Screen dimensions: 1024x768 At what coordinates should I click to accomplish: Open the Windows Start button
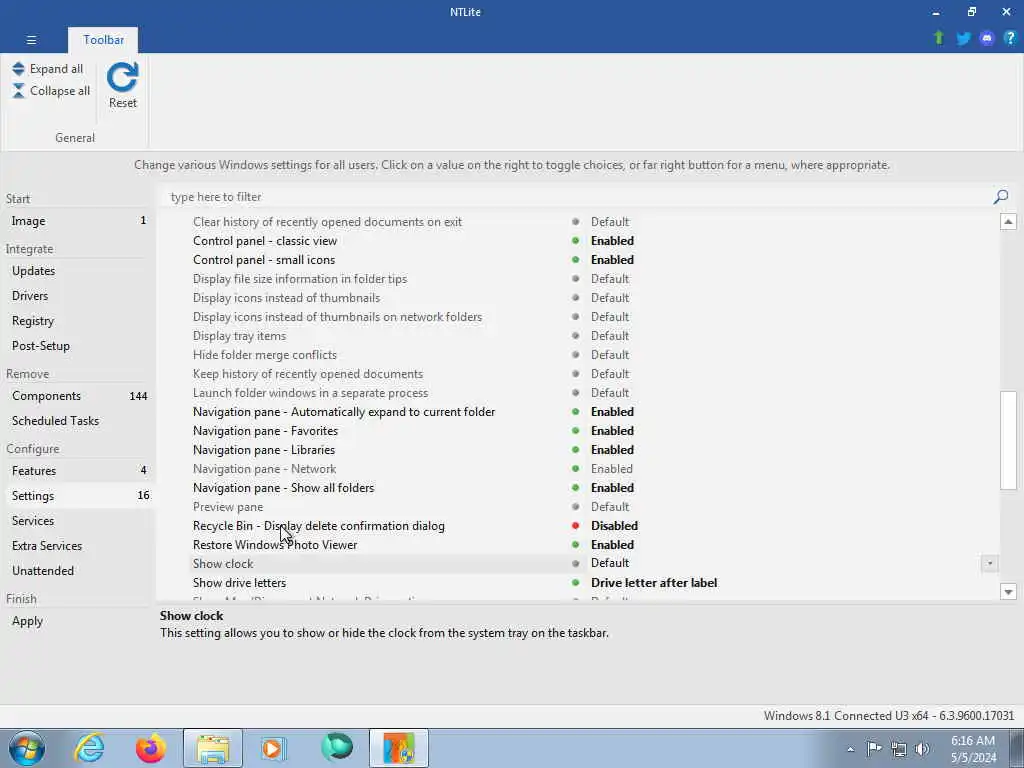[x=27, y=748]
